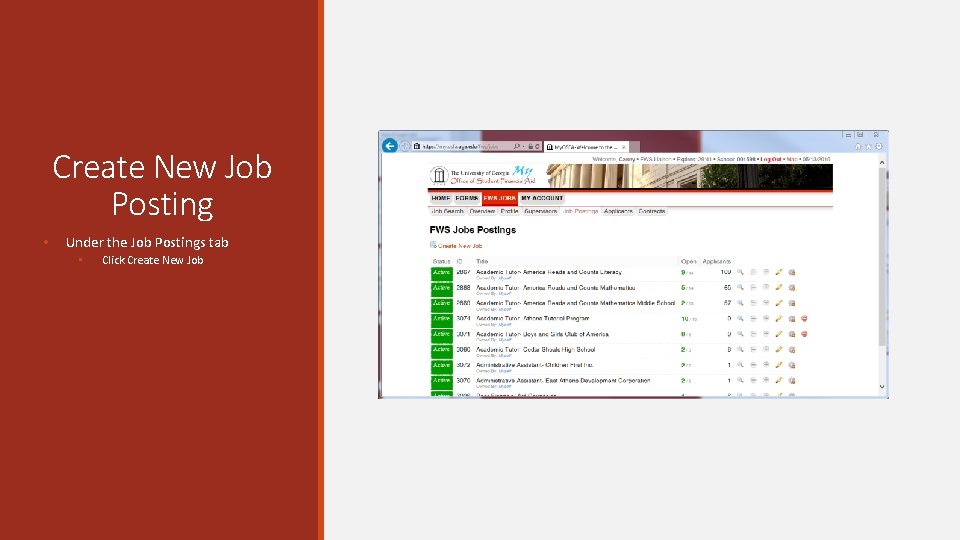The width and height of the screenshot is (960, 540).
Task: View magnifier for America Reads and Counts Mathematics
Action: coord(740,288)
